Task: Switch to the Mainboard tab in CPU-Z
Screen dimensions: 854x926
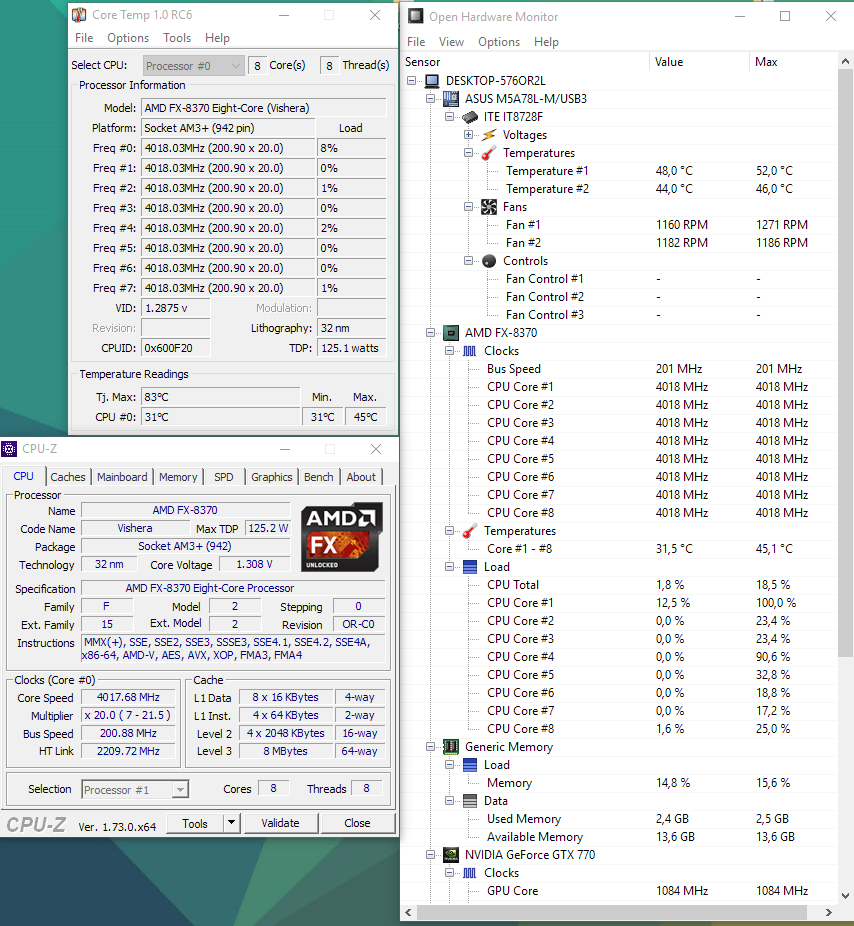Action: tap(122, 477)
